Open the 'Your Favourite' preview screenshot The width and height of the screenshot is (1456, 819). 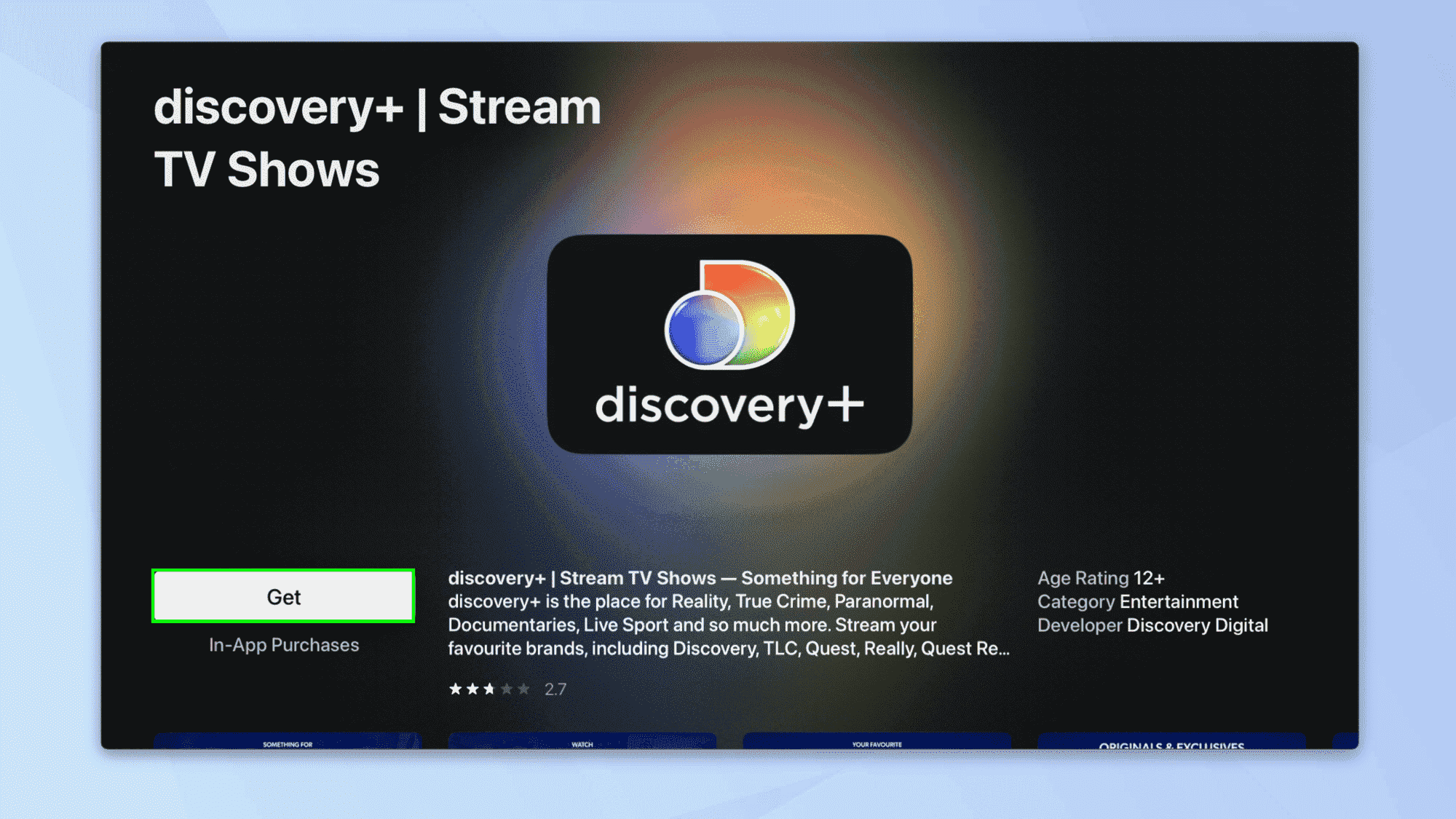tap(877, 741)
